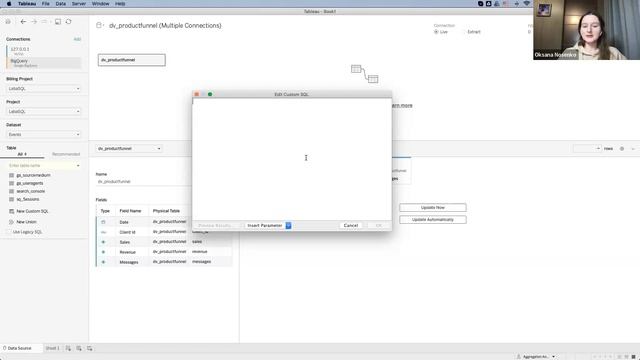Click the Add connection link
Screen dimensions: 640x360
[77, 39]
